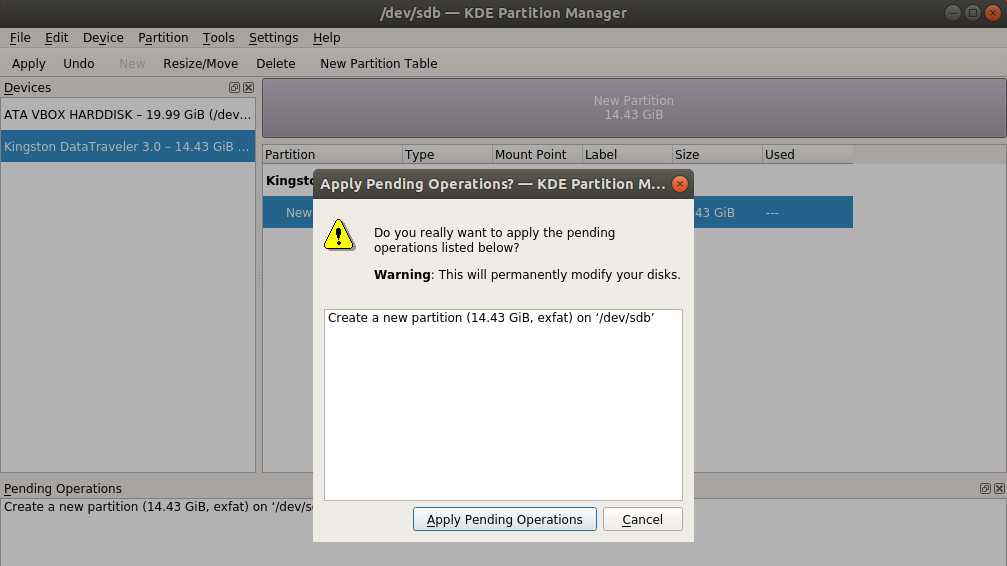Sort by Used column header
This screenshot has height=566, width=1007.
coord(808,154)
